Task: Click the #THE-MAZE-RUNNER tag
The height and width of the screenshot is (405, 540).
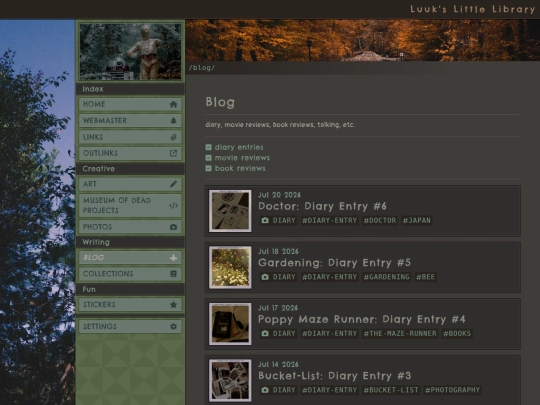Action: [400, 333]
